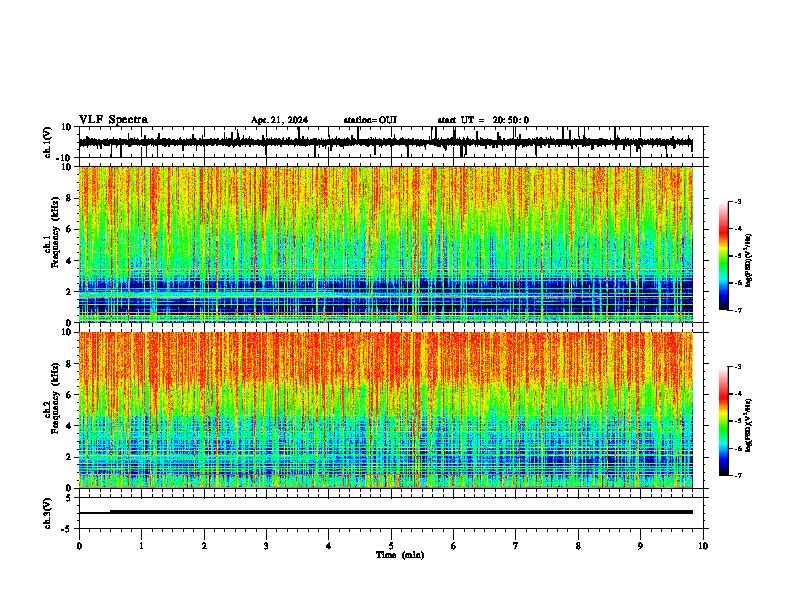Screen dimensions: 792x612
Task: Click time axis tick label "7"
Action: pos(516,546)
